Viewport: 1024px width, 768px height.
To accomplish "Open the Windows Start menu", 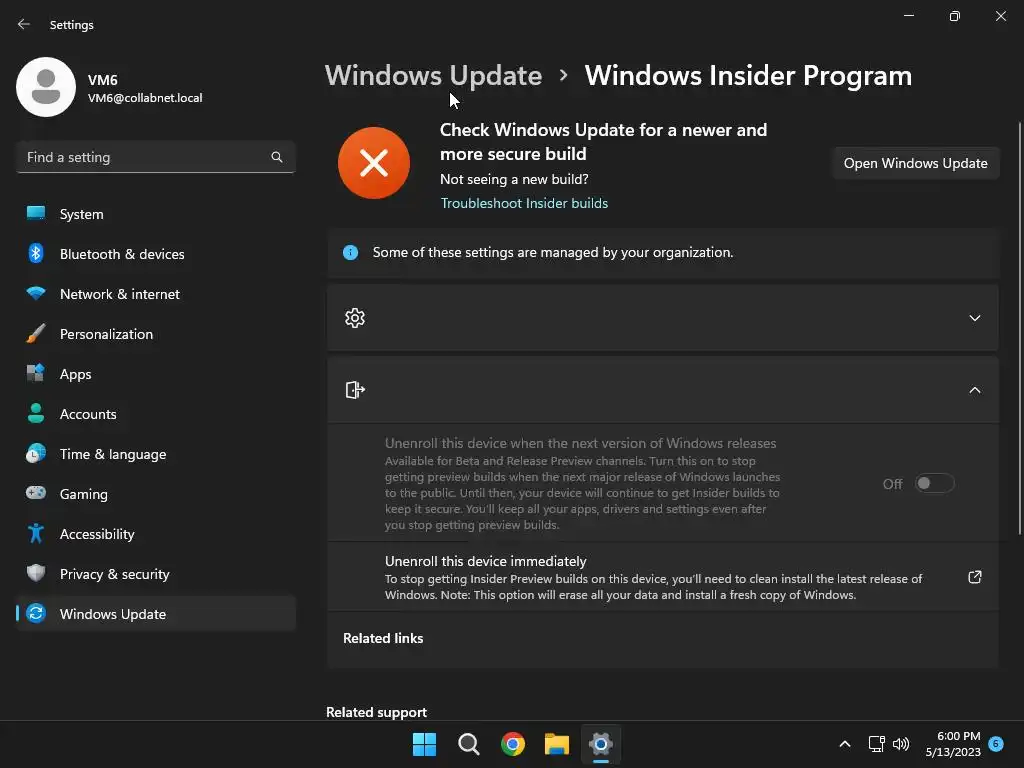I will (424, 744).
